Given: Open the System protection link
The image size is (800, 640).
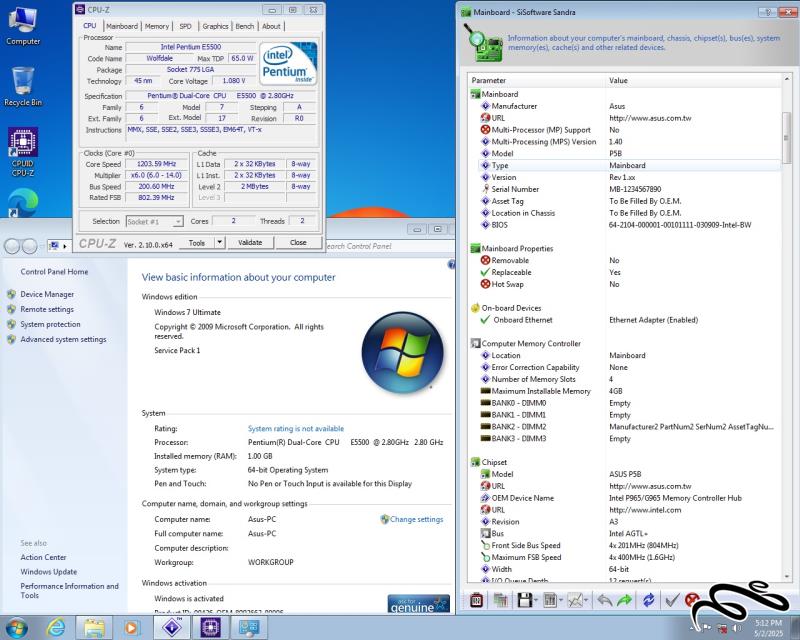Looking at the screenshot, I should (51, 324).
